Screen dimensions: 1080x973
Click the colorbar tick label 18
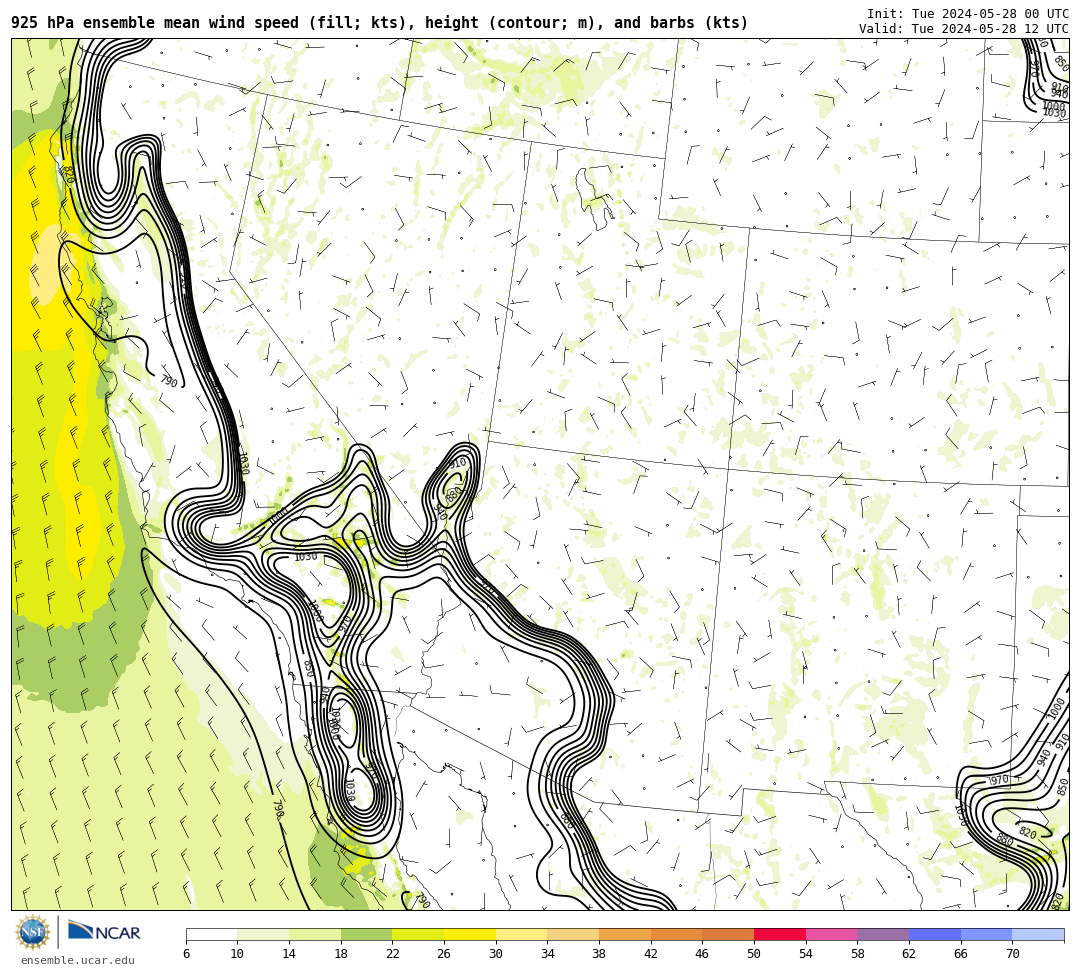(340, 954)
